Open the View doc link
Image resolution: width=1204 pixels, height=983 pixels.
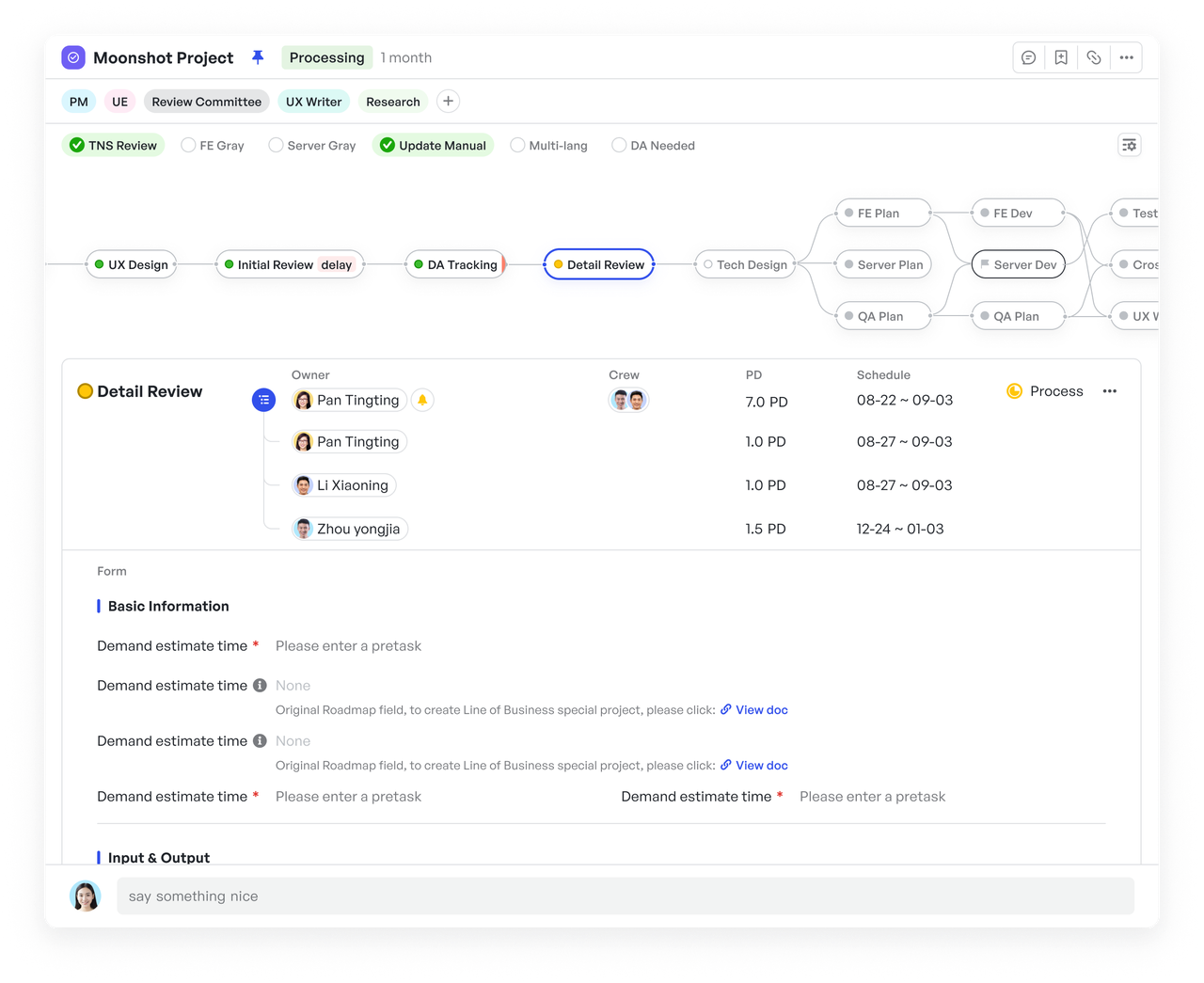(x=760, y=709)
